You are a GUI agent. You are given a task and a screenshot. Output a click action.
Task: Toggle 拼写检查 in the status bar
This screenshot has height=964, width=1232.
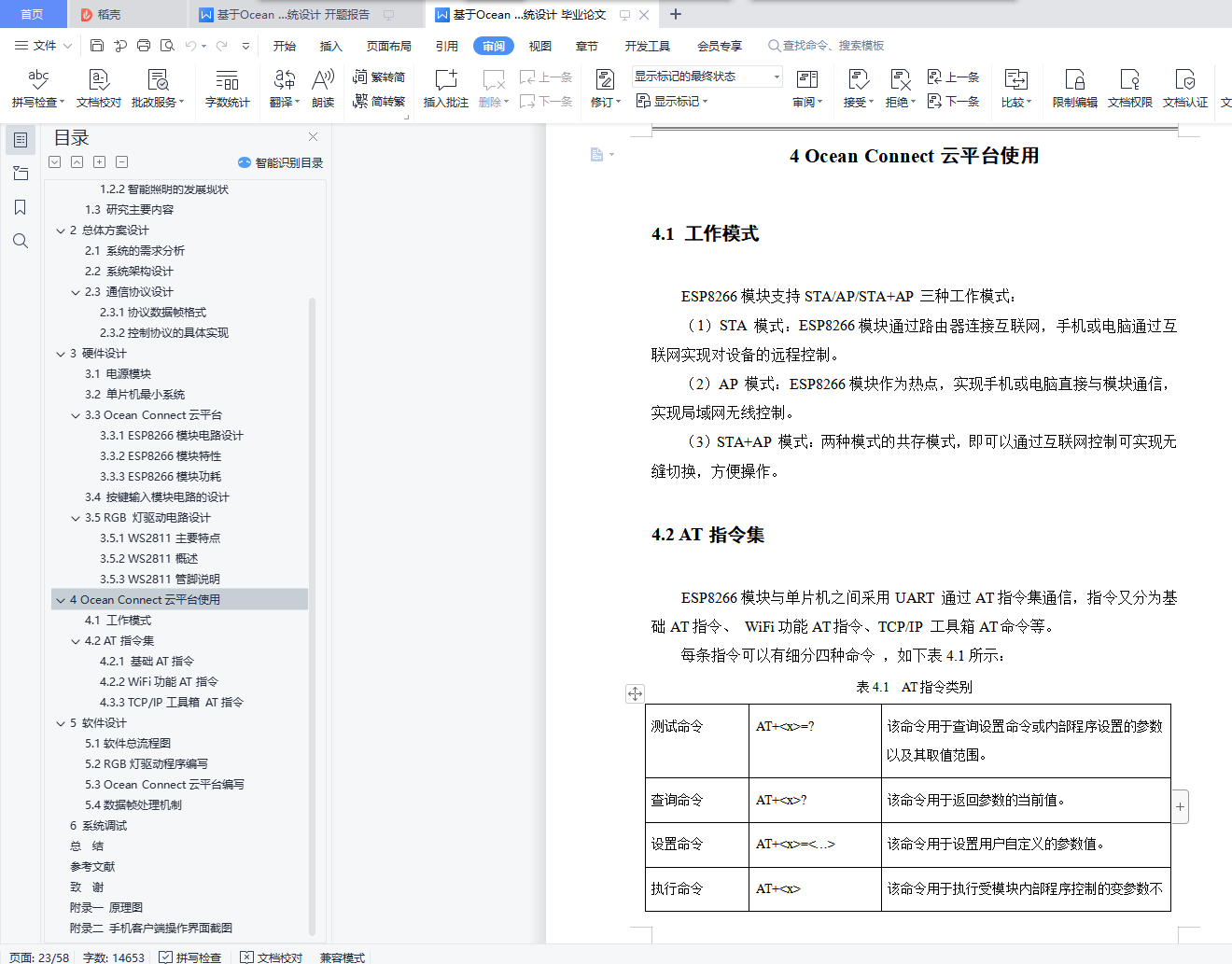click(x=189, y=957)
